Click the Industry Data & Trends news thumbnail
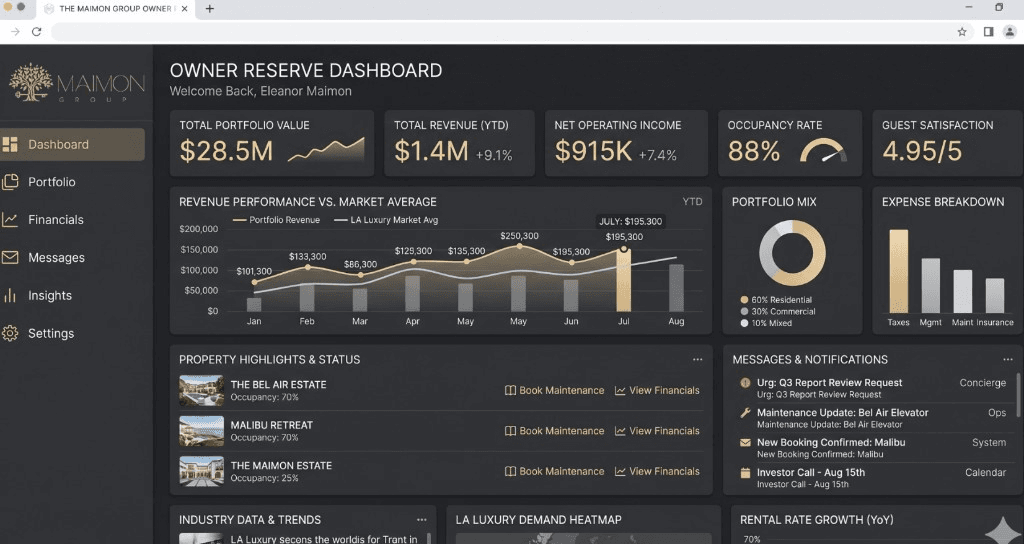 (x=201, y=539)
